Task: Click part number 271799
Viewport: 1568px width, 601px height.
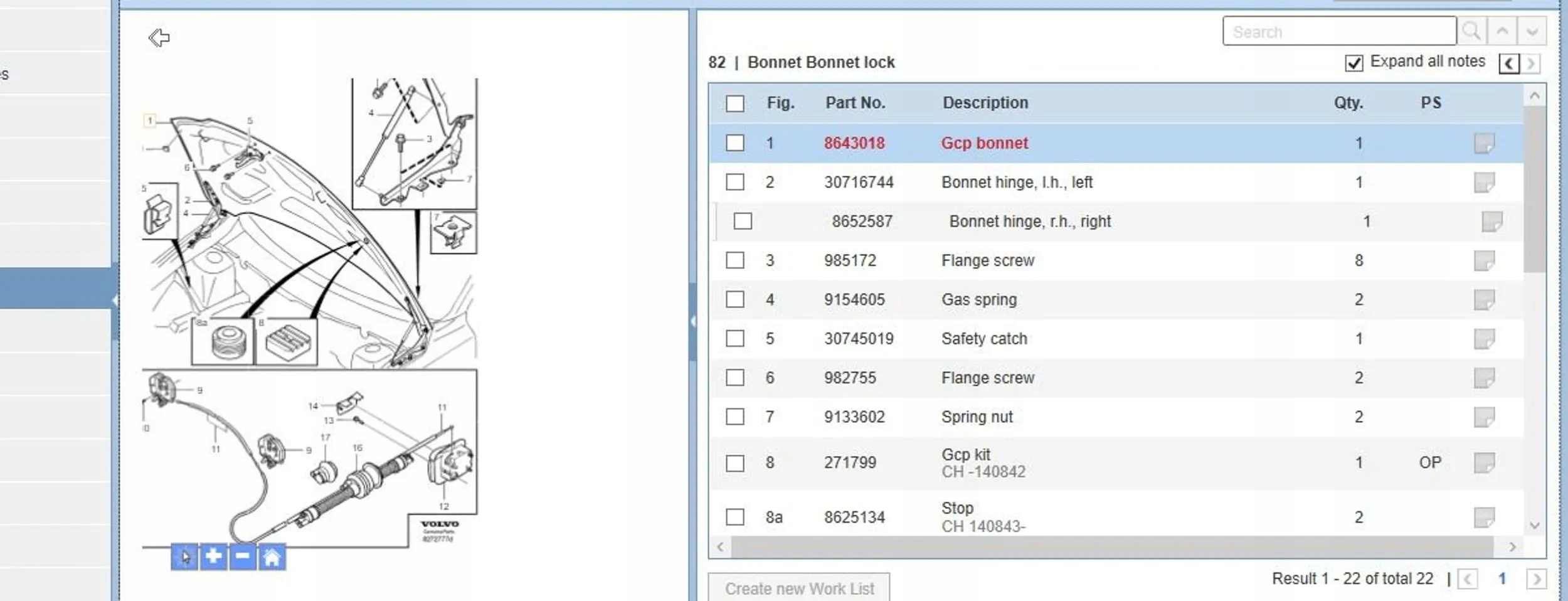Action: pos(850,463)
